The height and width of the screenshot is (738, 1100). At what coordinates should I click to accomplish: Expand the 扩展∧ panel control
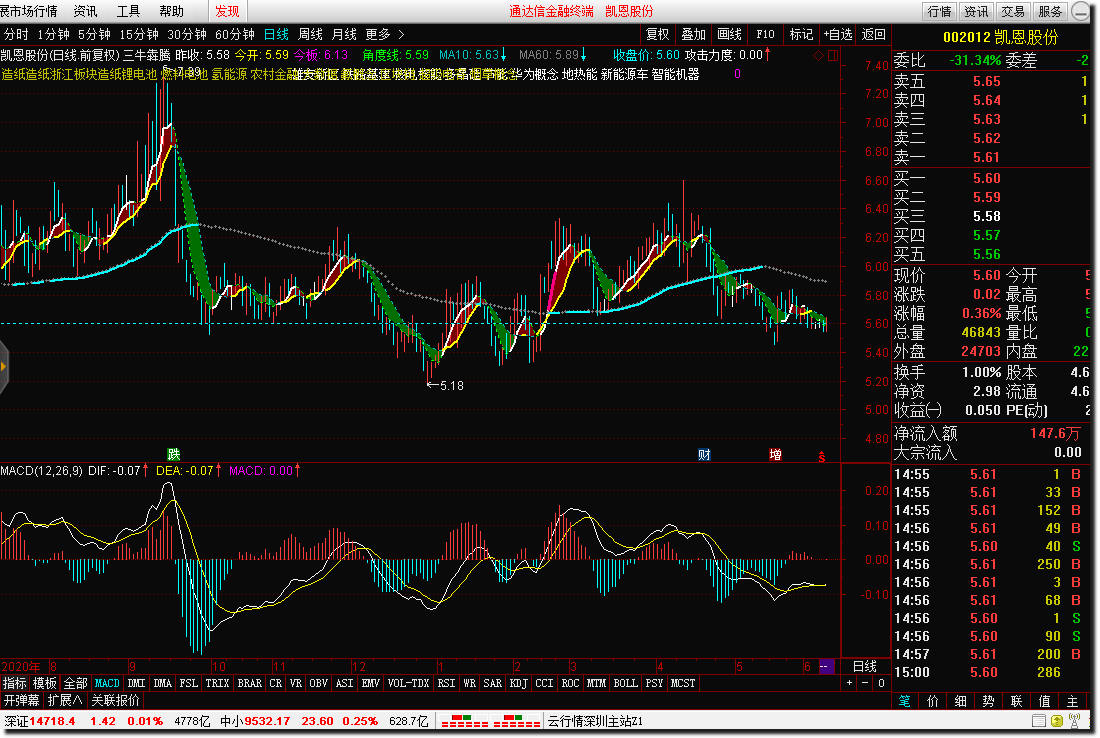65,700
